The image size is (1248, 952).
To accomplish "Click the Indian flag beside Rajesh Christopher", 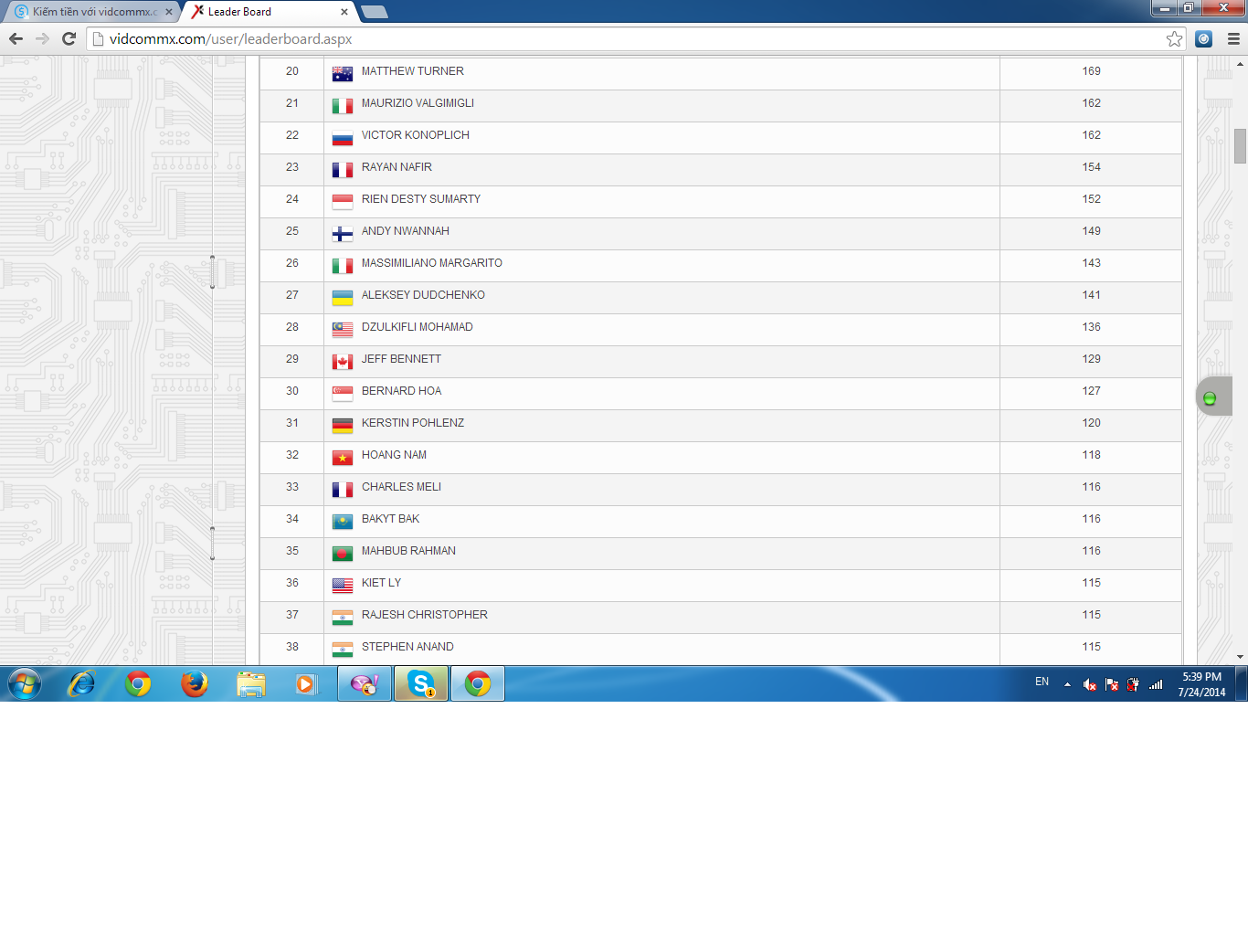I will (x=343, y=618).
